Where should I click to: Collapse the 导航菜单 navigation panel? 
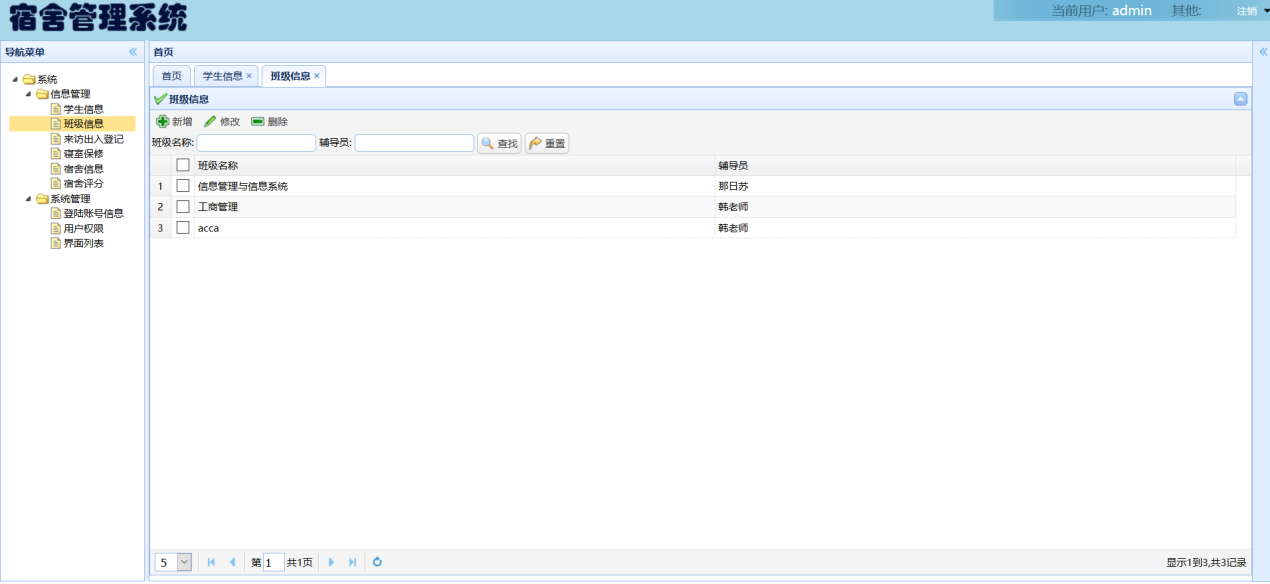tap(132, 52)
